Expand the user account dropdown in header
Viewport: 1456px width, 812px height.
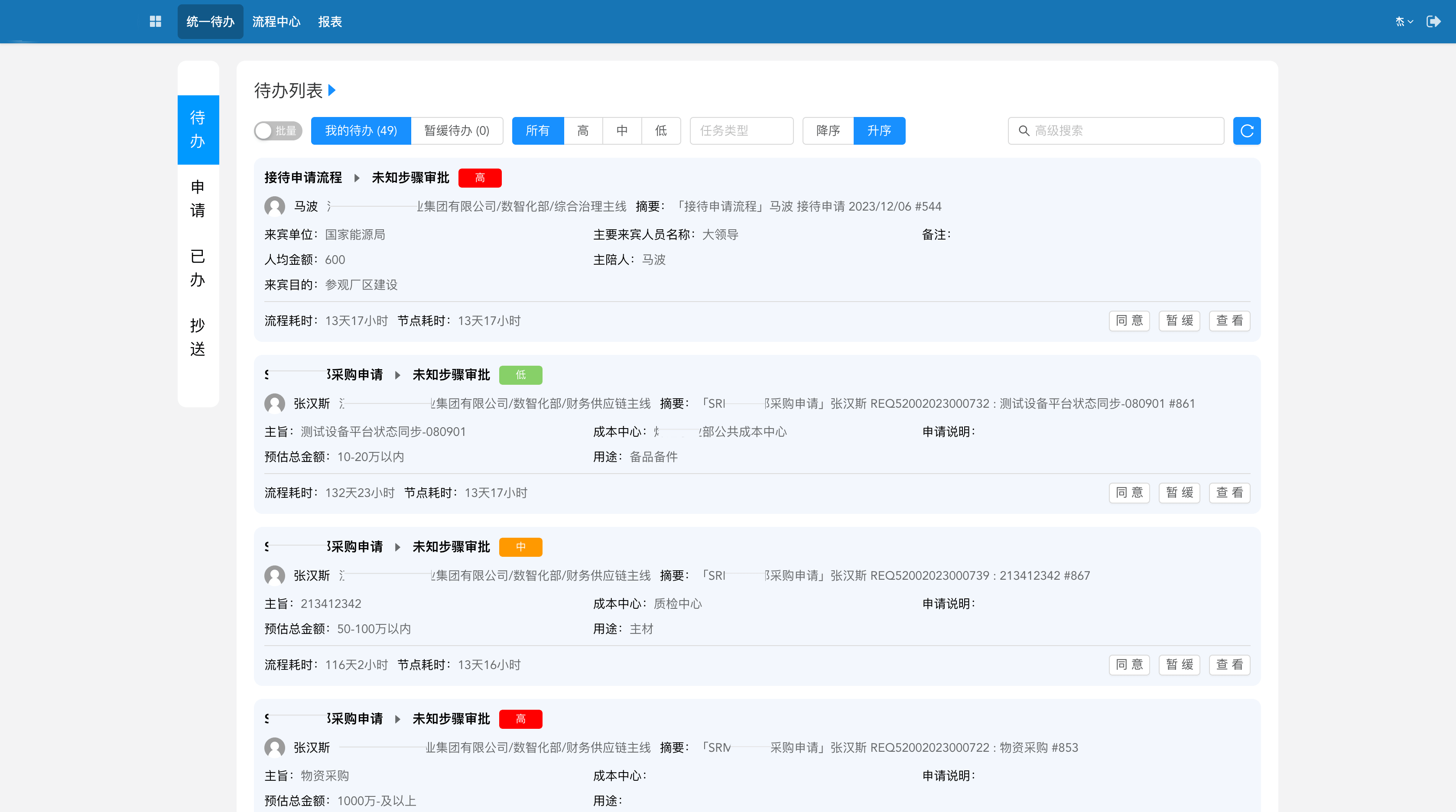1404,22
